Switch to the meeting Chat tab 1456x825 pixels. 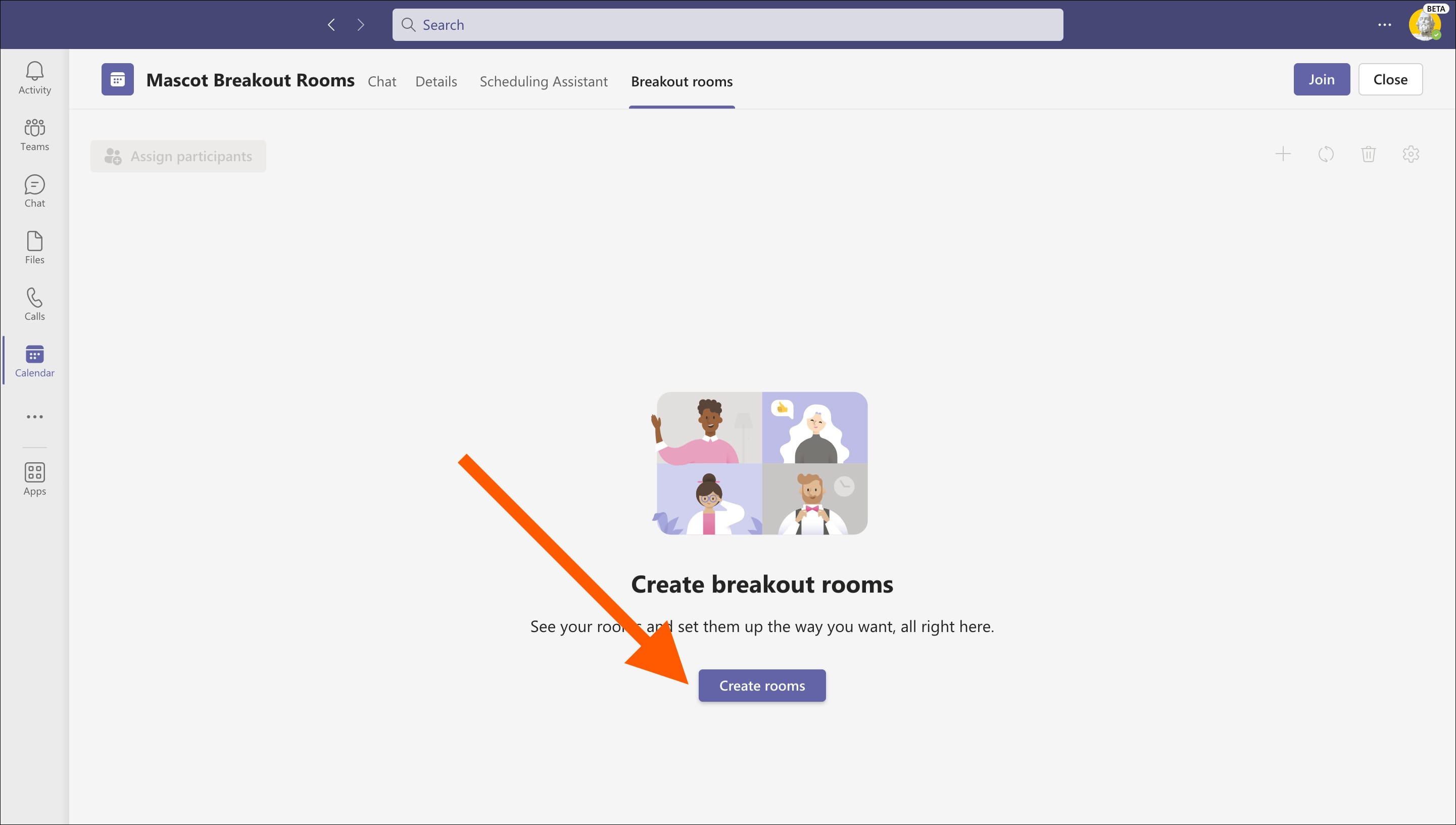click(x=382, y=82)
